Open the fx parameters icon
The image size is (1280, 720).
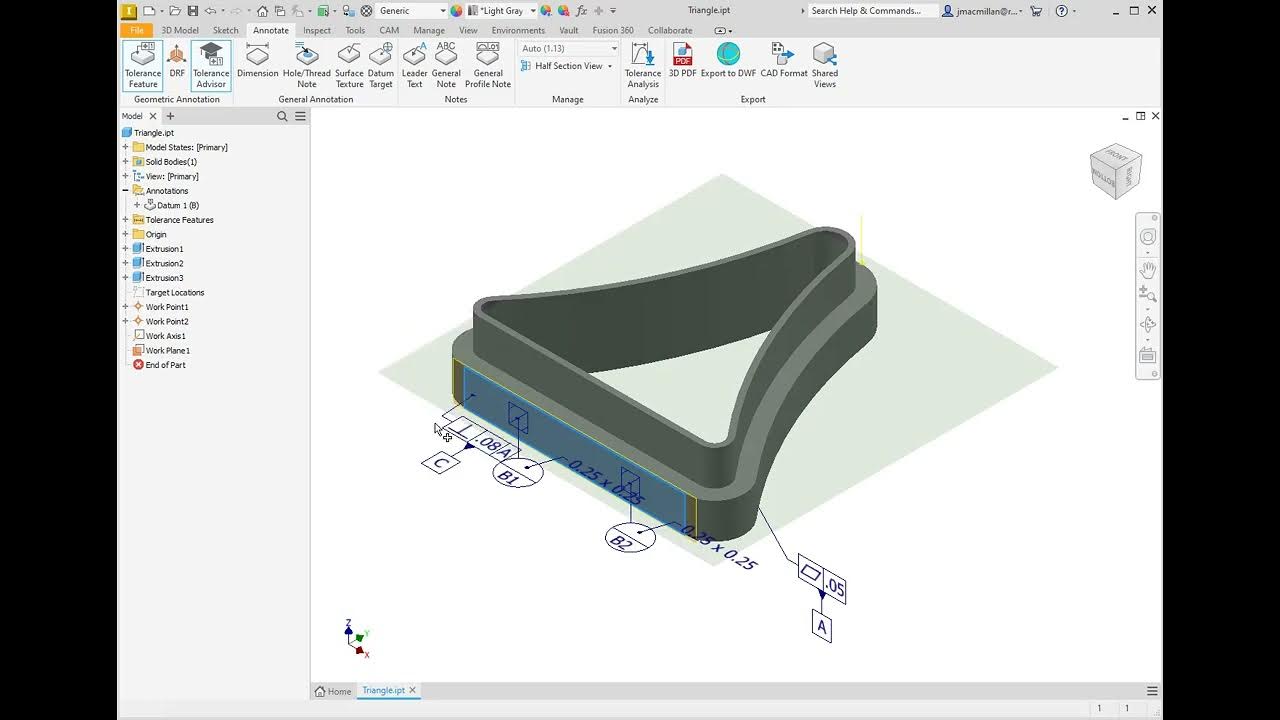pyautogui.click(x=581, y=11)
